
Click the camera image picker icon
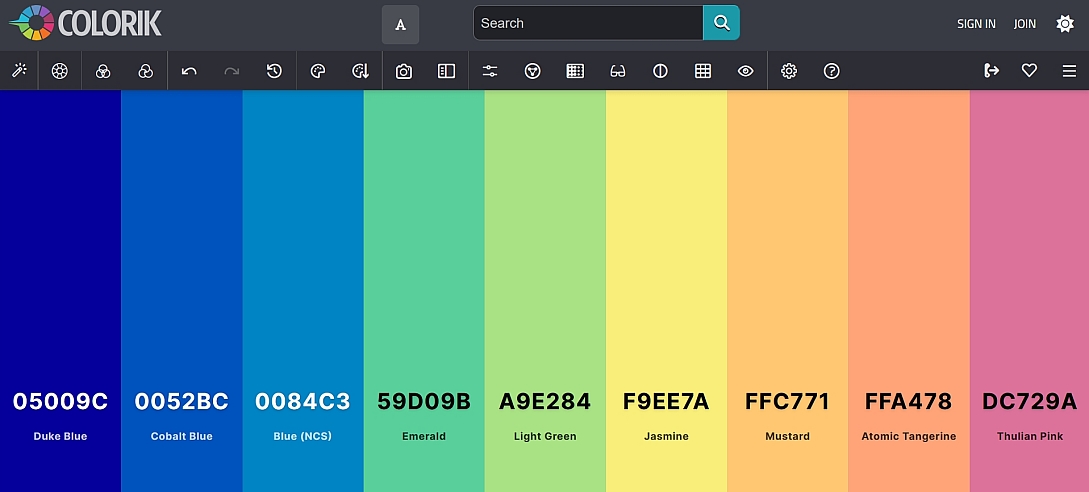(404, 71)
